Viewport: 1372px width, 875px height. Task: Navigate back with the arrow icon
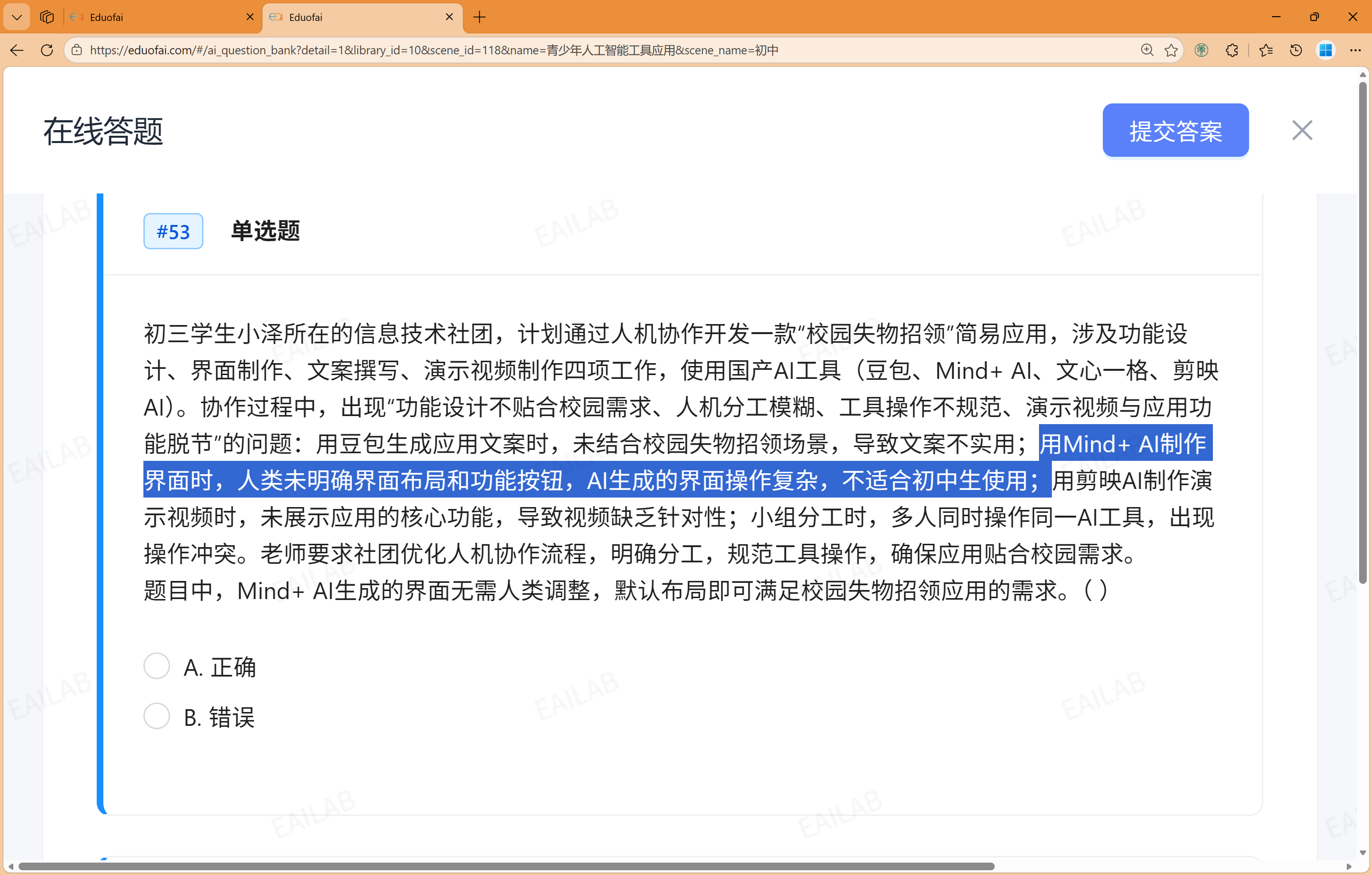[x=17, y=50]
